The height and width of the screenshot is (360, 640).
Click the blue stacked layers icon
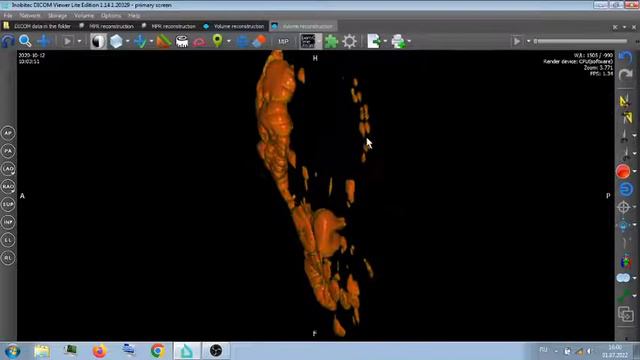(x=242, y=41)
